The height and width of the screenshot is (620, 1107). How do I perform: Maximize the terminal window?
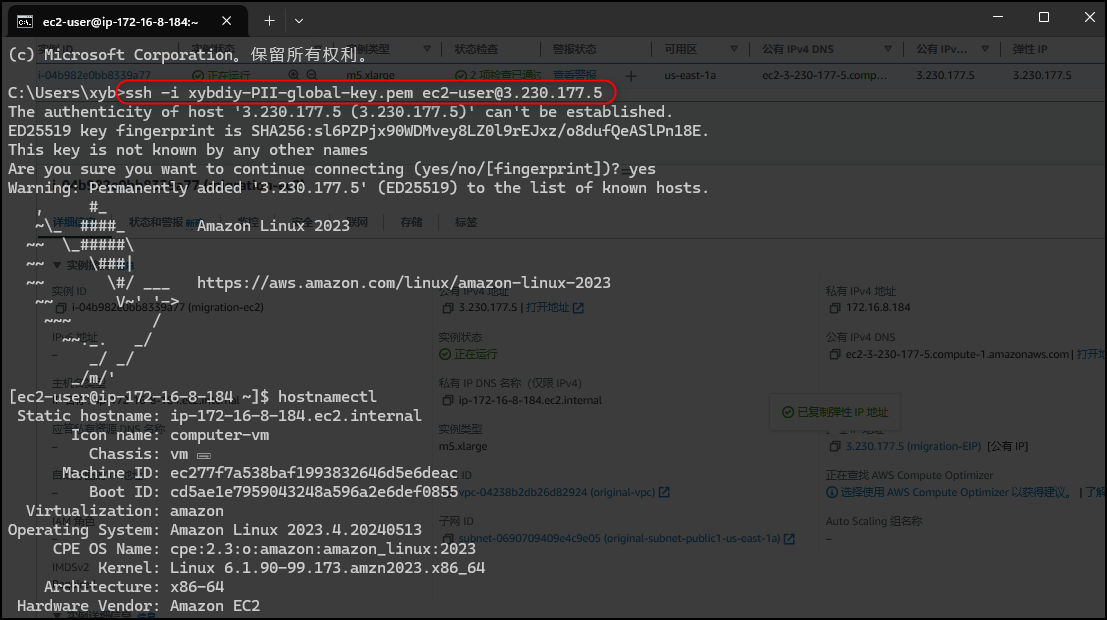(1043, 16)
